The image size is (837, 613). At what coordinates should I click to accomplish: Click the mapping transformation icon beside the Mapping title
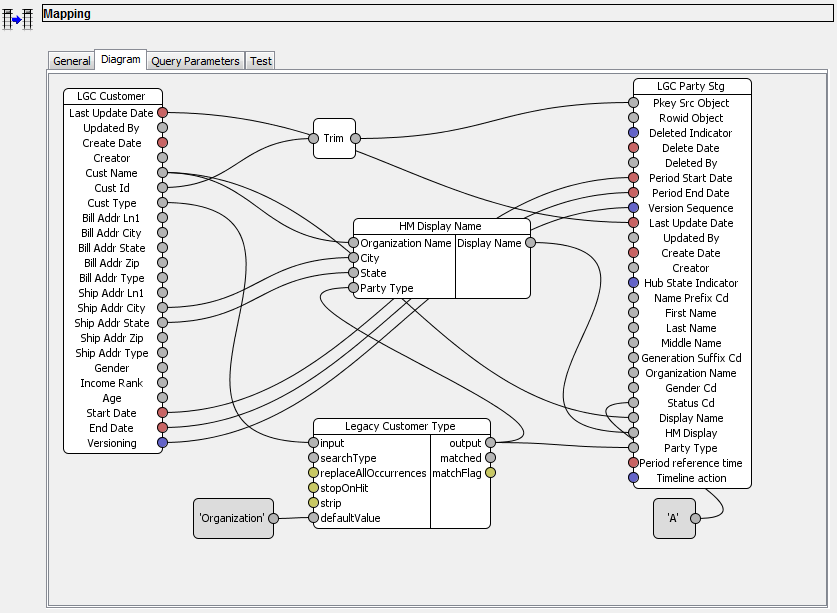click(x=17, y=14)
